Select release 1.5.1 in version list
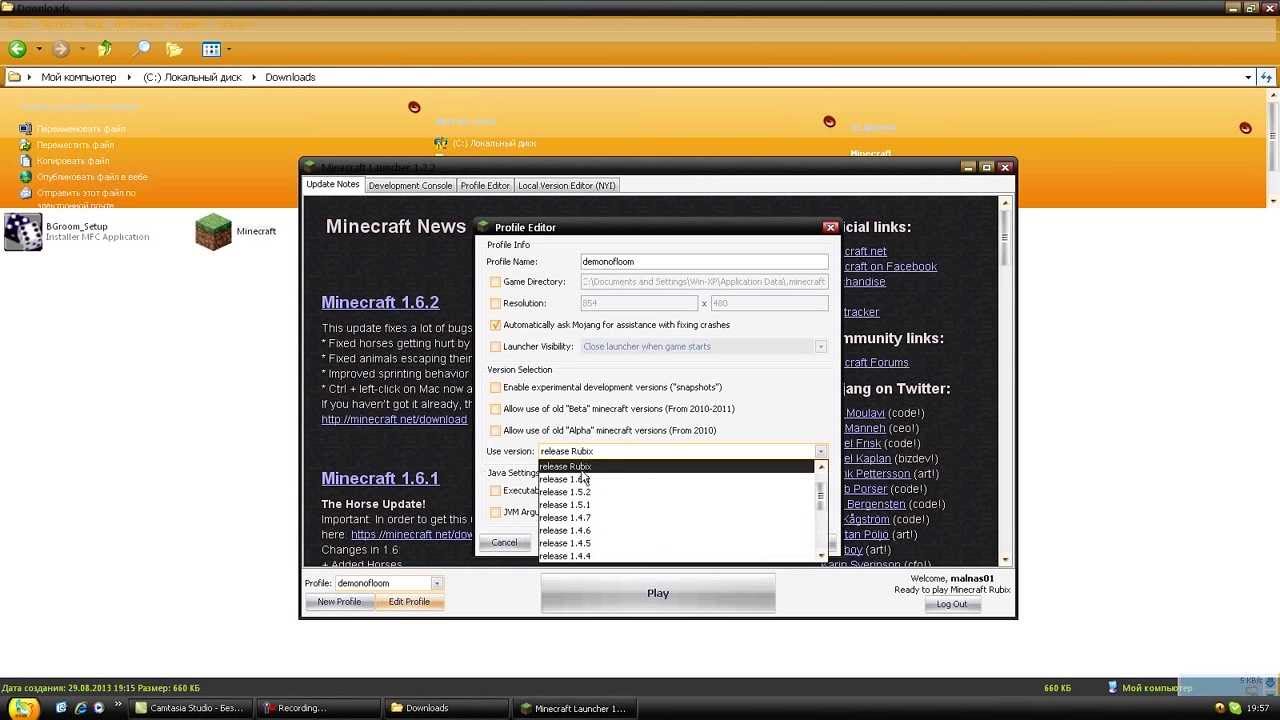Viewport: 1280px width, 720px height. (x=677, y=505)
